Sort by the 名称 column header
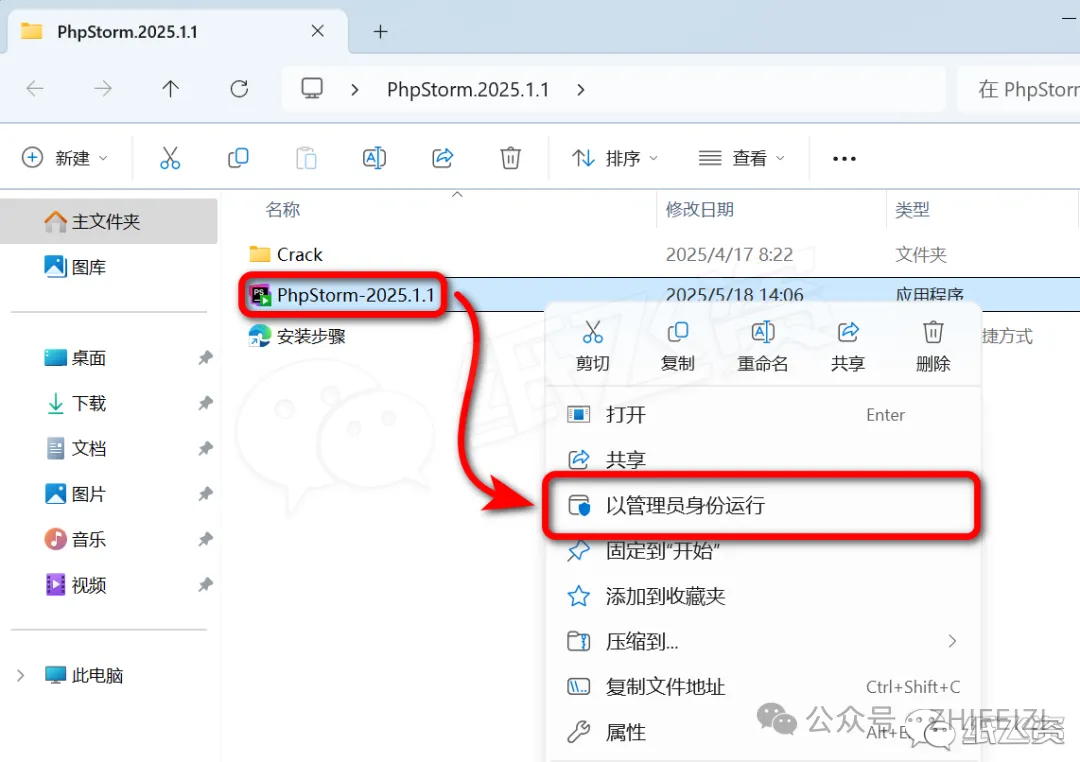The width and height of the screenshot is (1080, 762). 283,209
